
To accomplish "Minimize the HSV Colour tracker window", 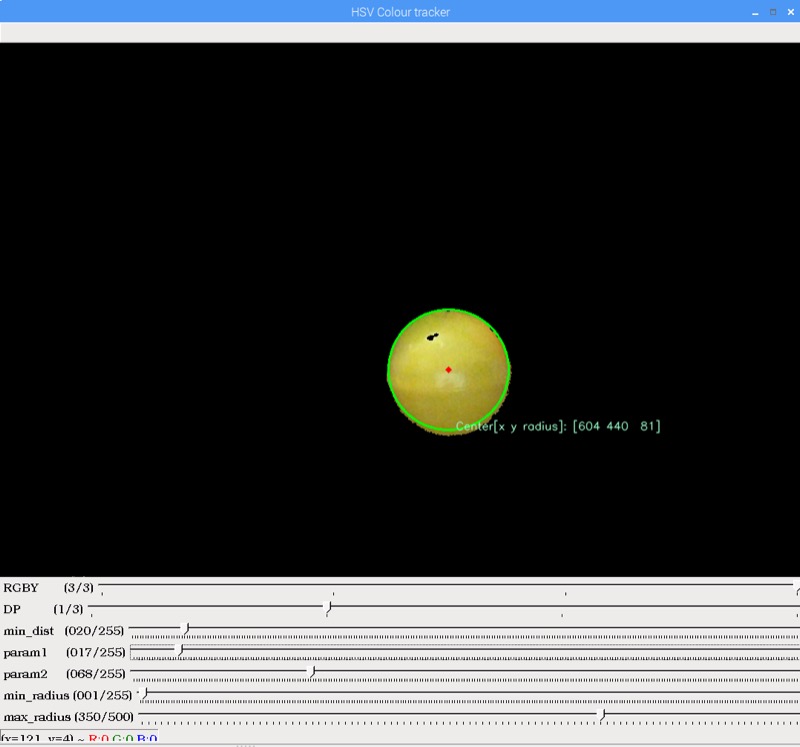I will 755,12.
